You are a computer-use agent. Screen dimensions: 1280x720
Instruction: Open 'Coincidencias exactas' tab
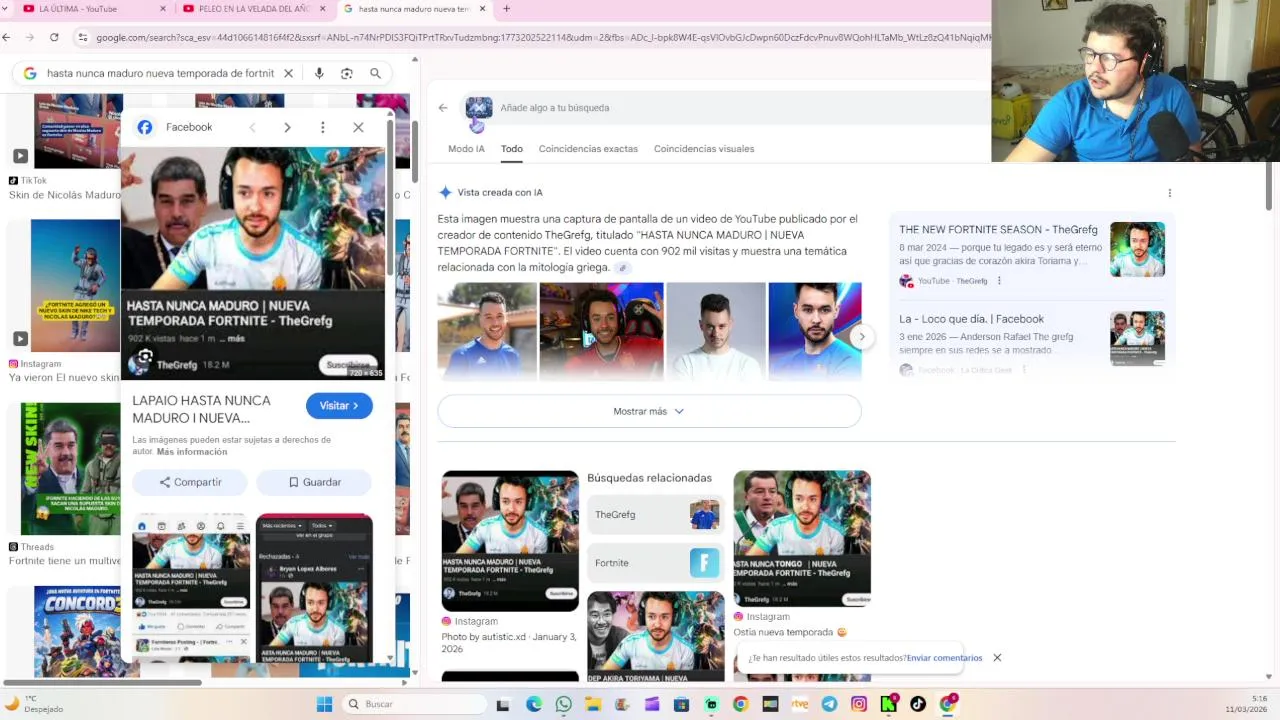pyautogui.click(x=588, y=149)
